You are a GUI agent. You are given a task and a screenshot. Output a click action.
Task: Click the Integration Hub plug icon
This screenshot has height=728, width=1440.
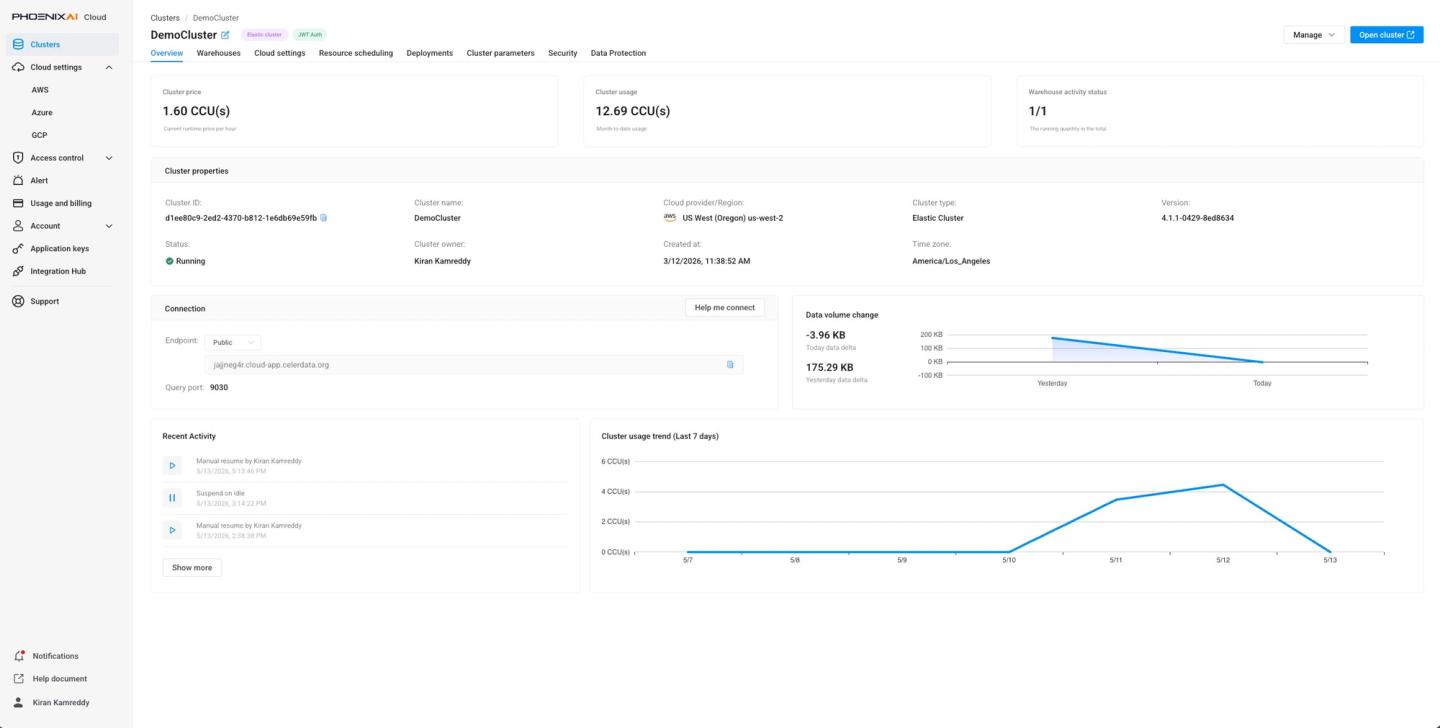coord(18,271)
